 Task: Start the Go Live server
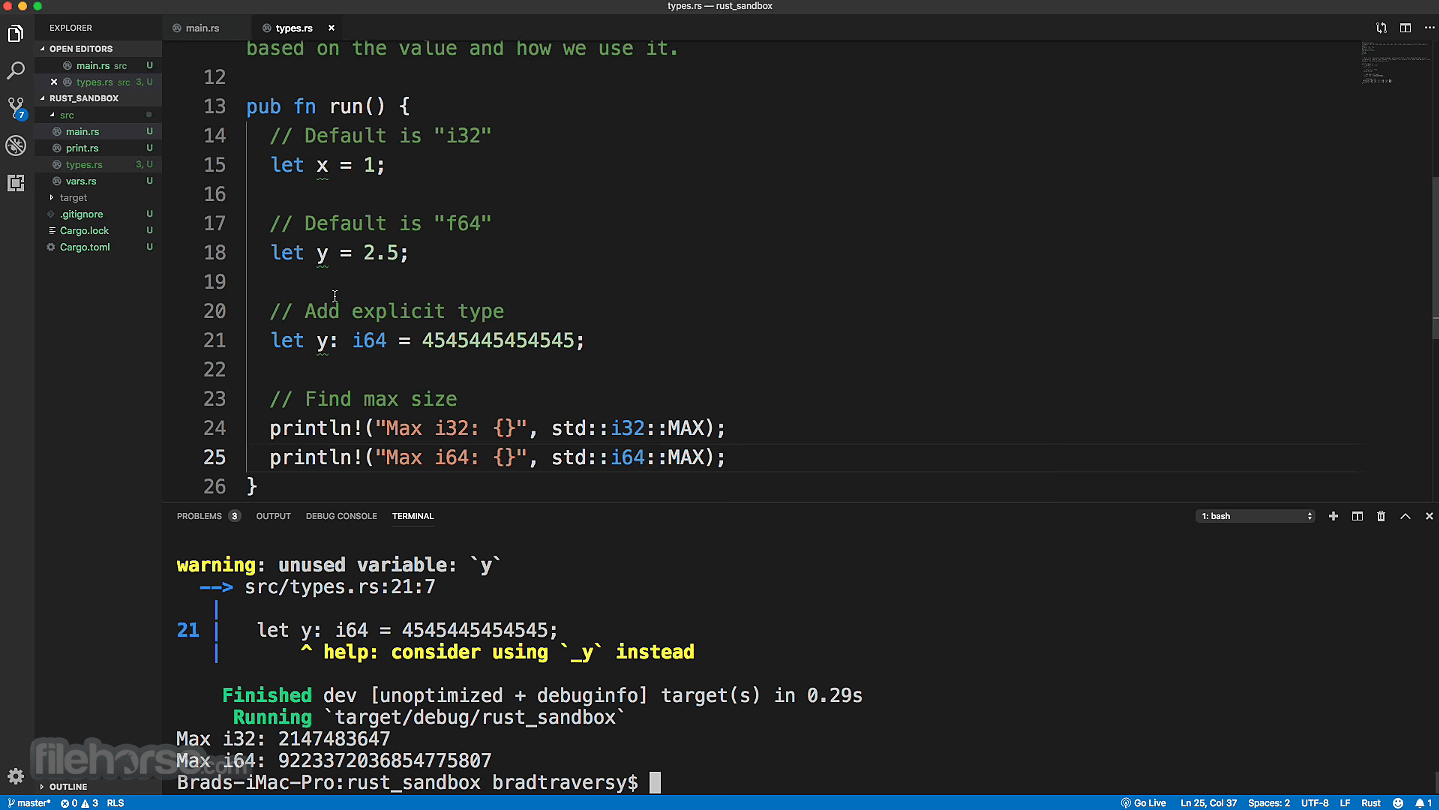[1143, 803]
